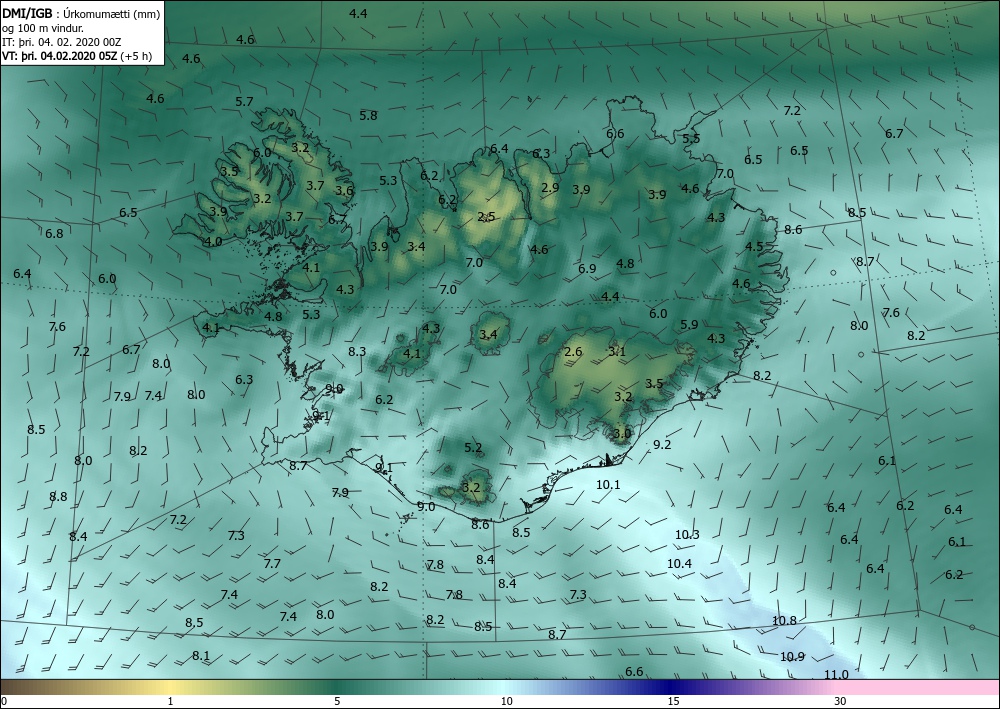Click the map value '2.5'
The image size is (1000, 709).
pos(486,217)
